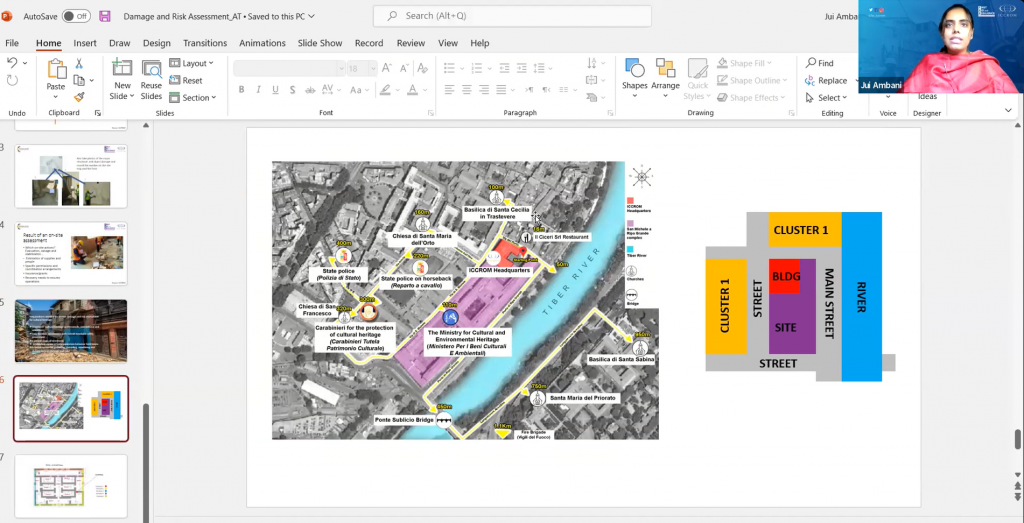Switch to the Transitions tab
Viewport: 1024px width, 523px height.
[205, 43]
